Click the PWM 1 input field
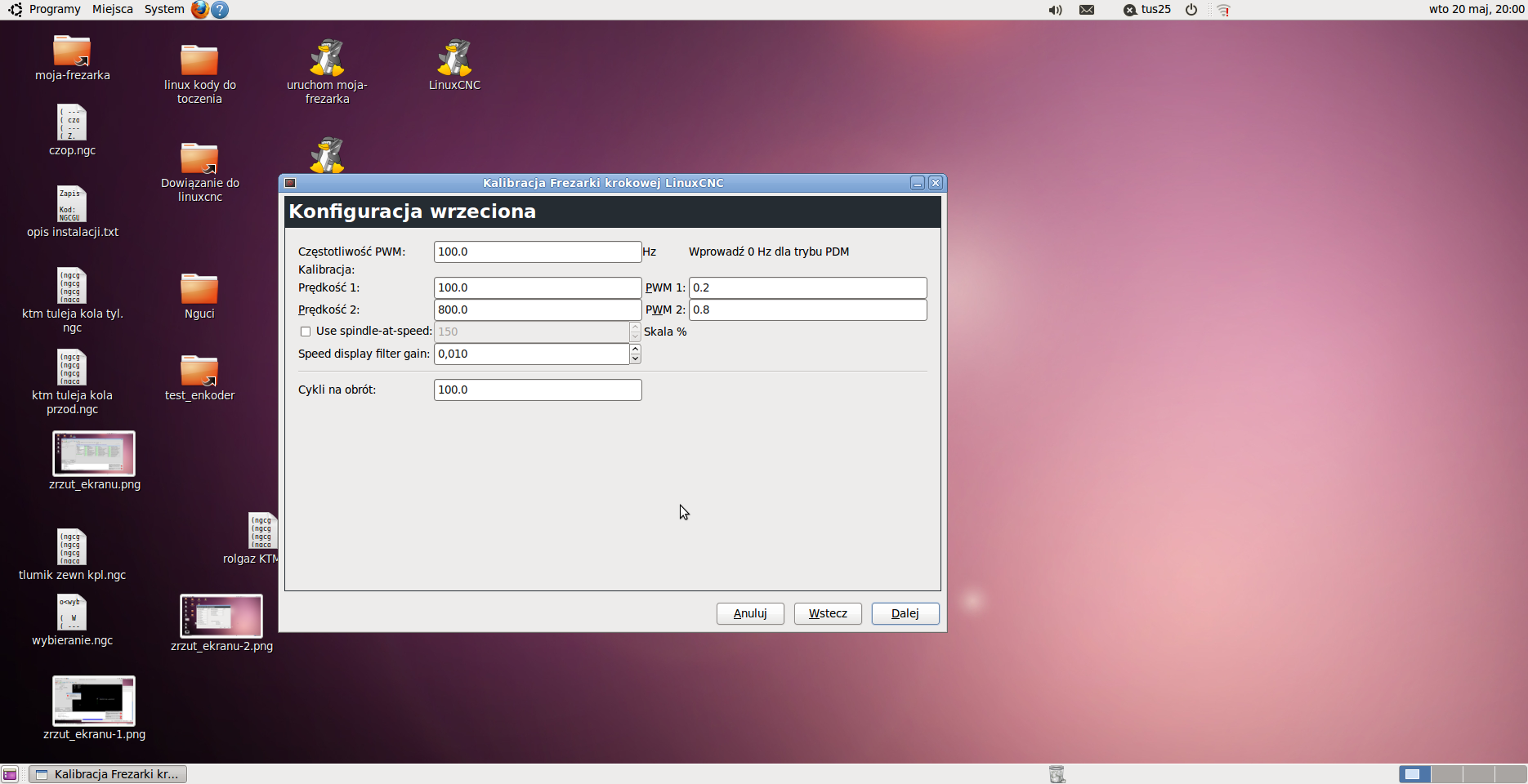This screenshot has width=1528, height=784. (x=808, y=287)
